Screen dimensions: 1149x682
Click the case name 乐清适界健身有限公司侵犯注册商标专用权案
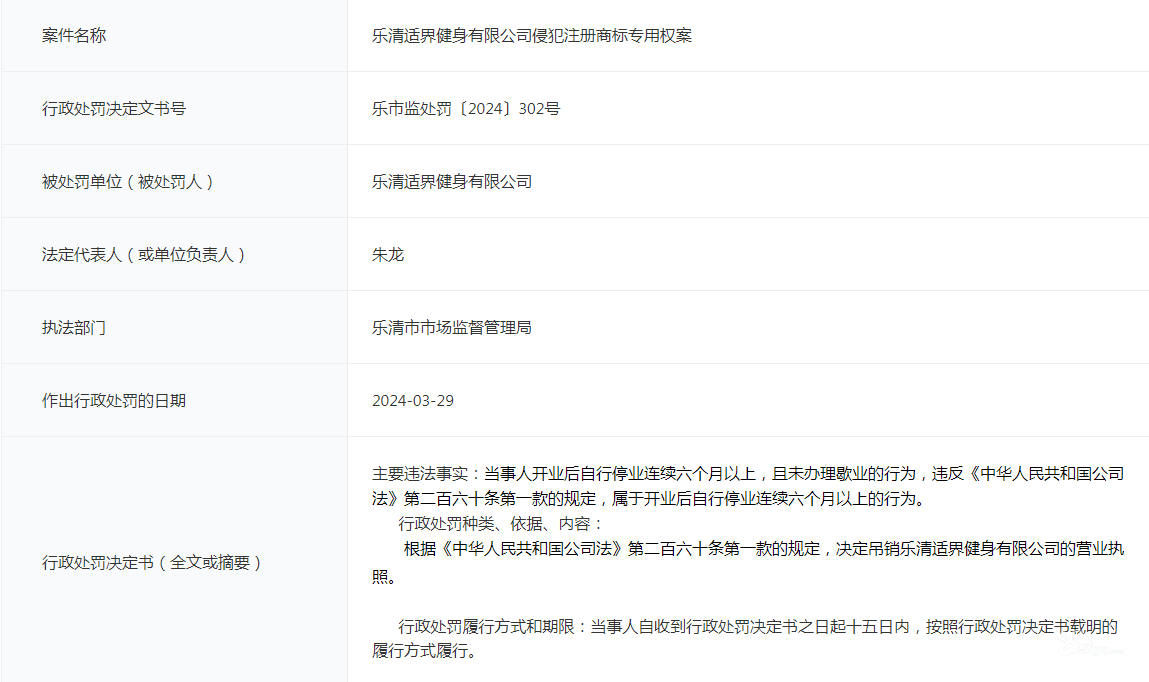pyautogui.click(x=531, y=35)
